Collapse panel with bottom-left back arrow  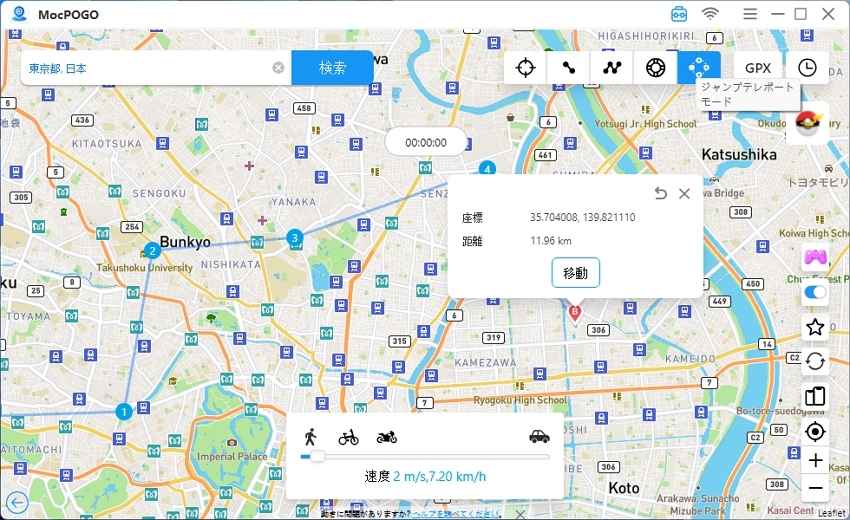[16, 502]
